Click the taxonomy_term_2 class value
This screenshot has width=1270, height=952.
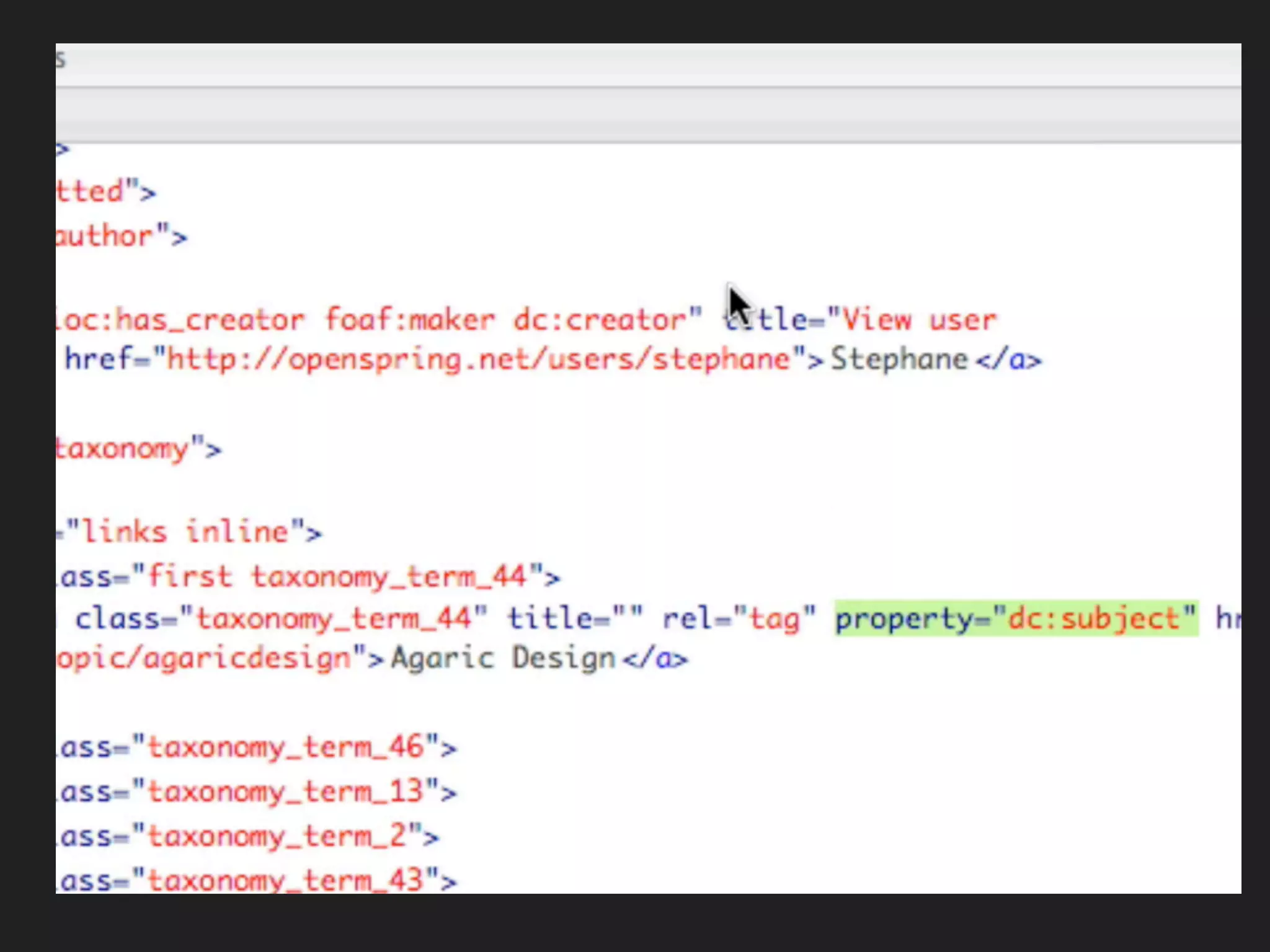pyautogui.click(x=277, y=837)
